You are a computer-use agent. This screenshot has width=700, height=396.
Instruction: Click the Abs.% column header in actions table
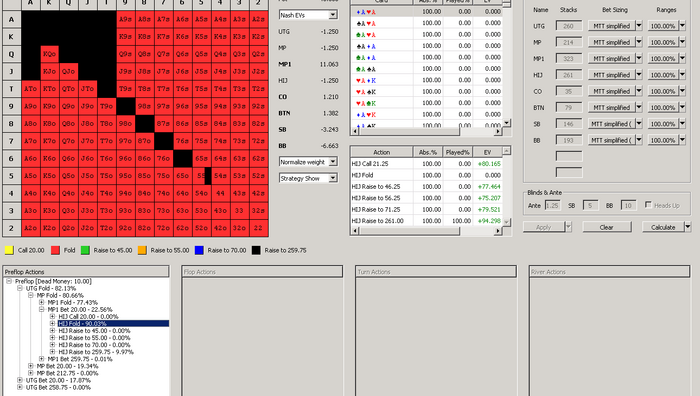(x=428, y=152)
